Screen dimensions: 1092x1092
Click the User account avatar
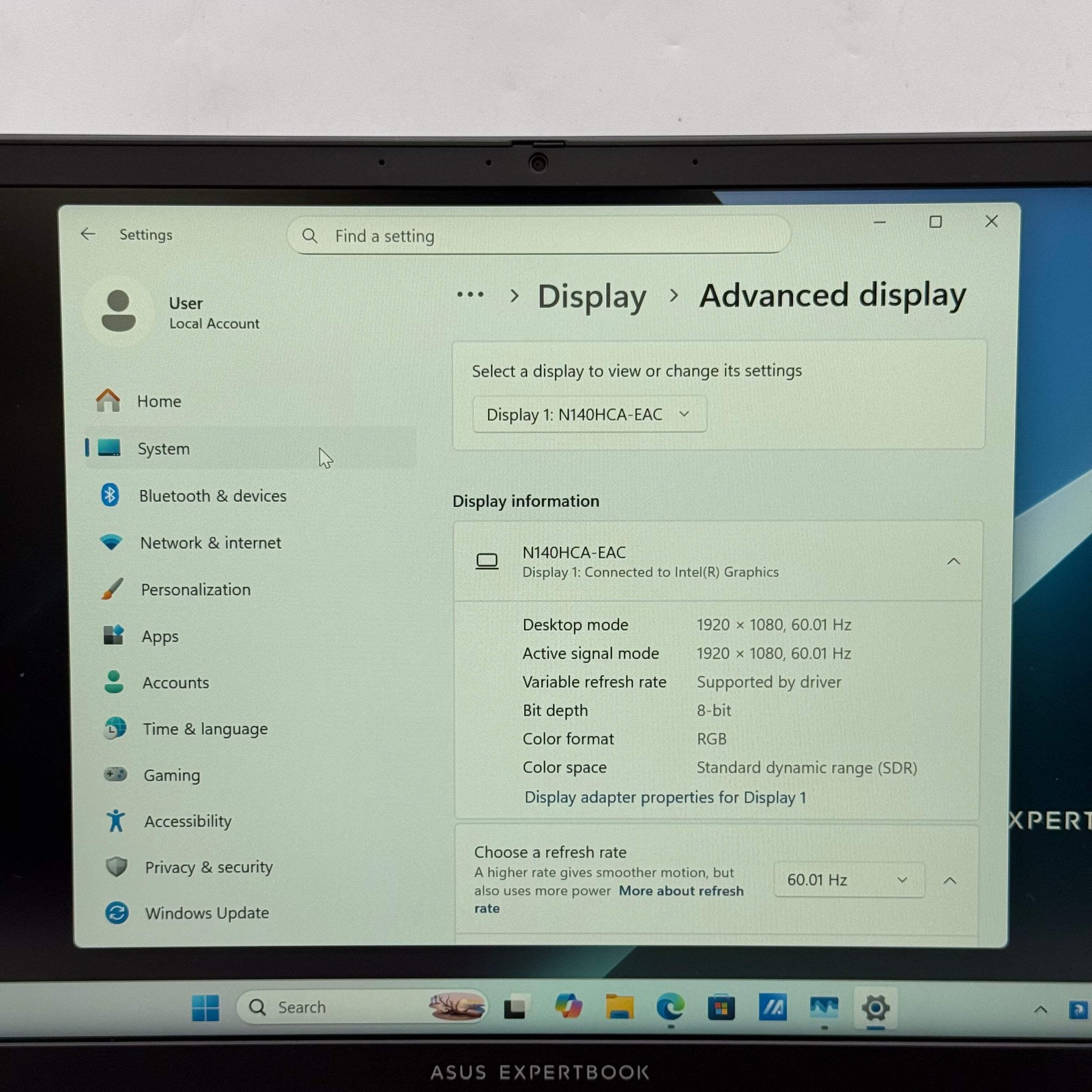[119, 311]
